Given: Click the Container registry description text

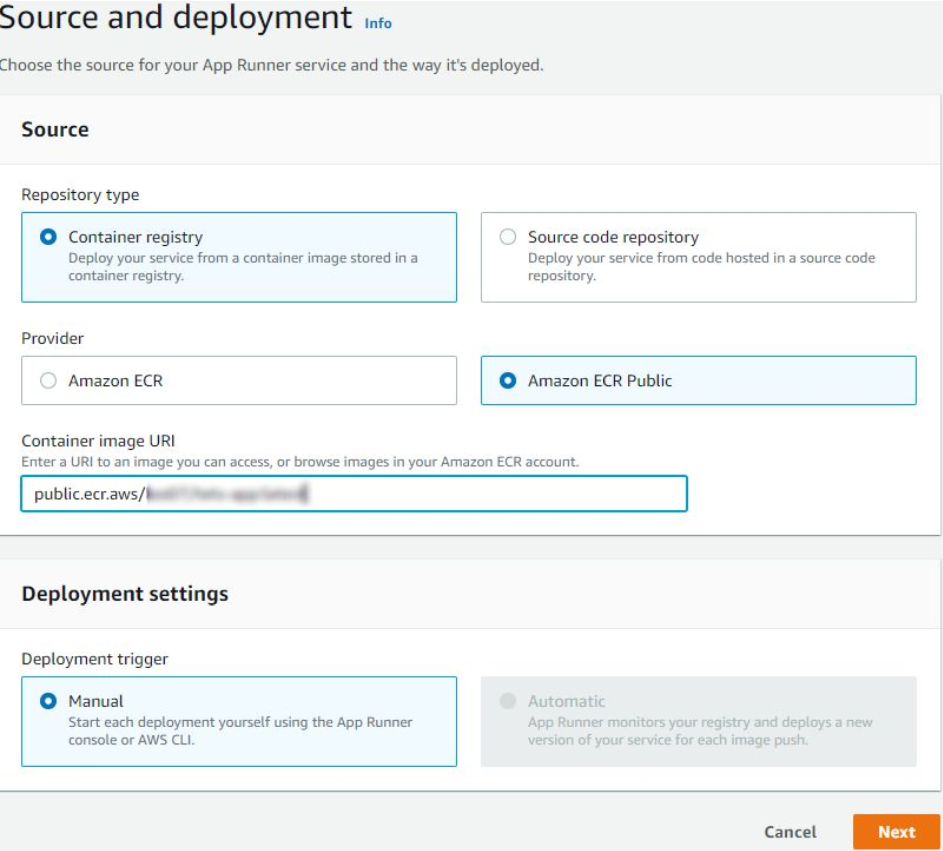Looking at the screenshot, I should (x=242, y=266).
